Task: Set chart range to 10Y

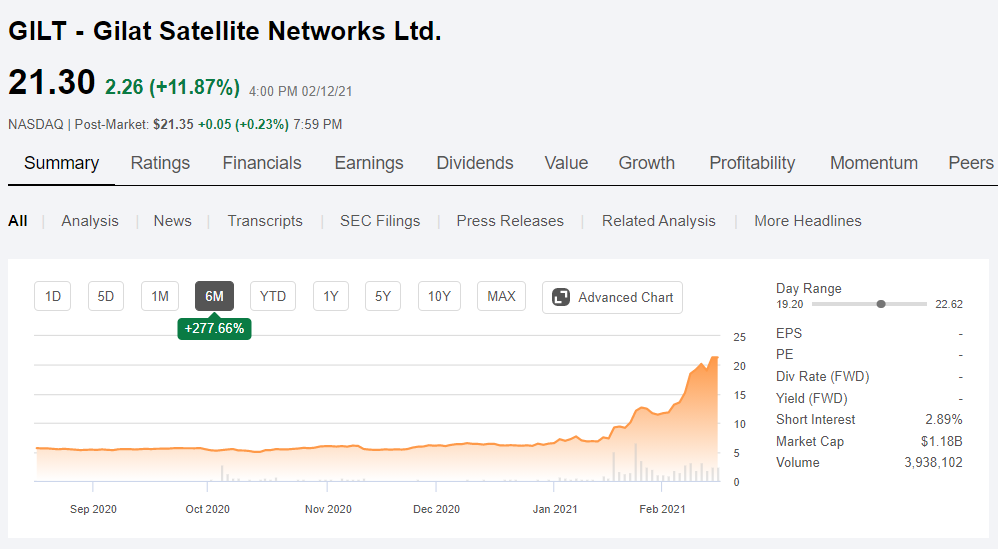Action: point(439,296)
